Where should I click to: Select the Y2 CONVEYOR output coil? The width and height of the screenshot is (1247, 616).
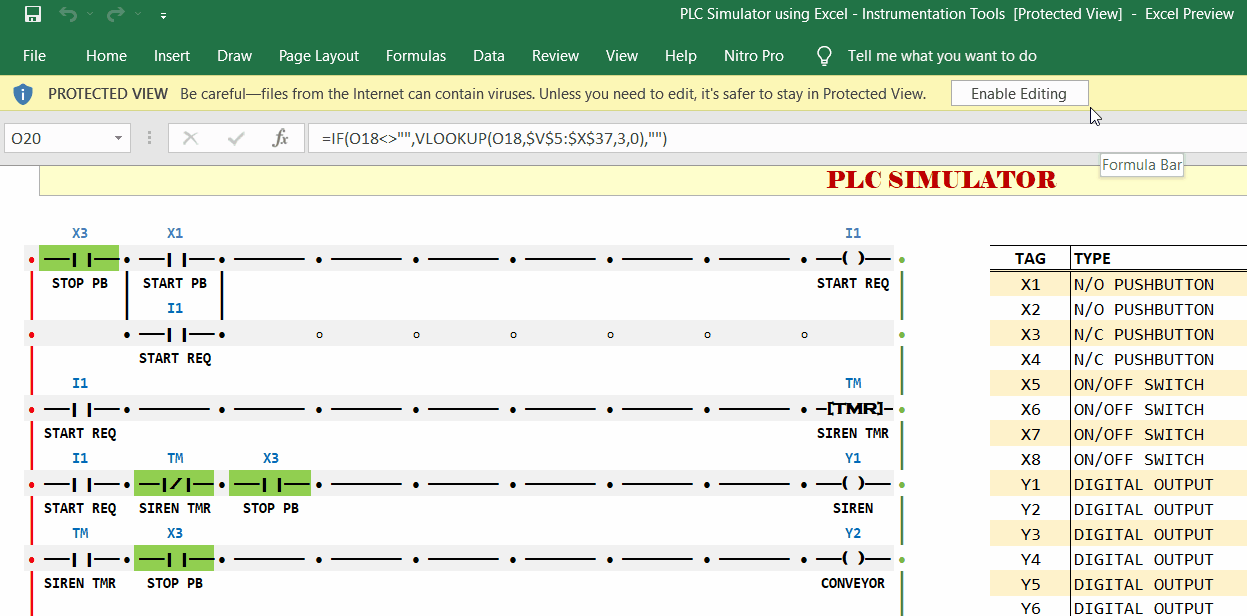[853, 559]
